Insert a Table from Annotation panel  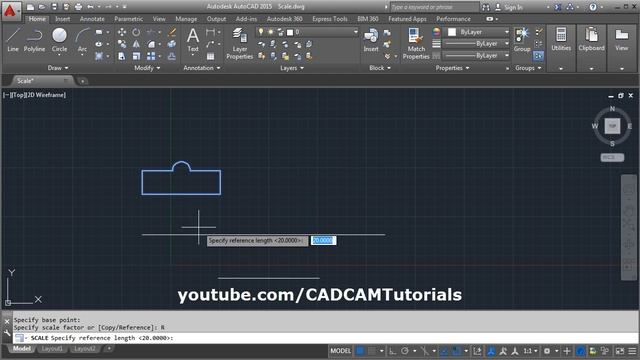(x=210, y=56)
